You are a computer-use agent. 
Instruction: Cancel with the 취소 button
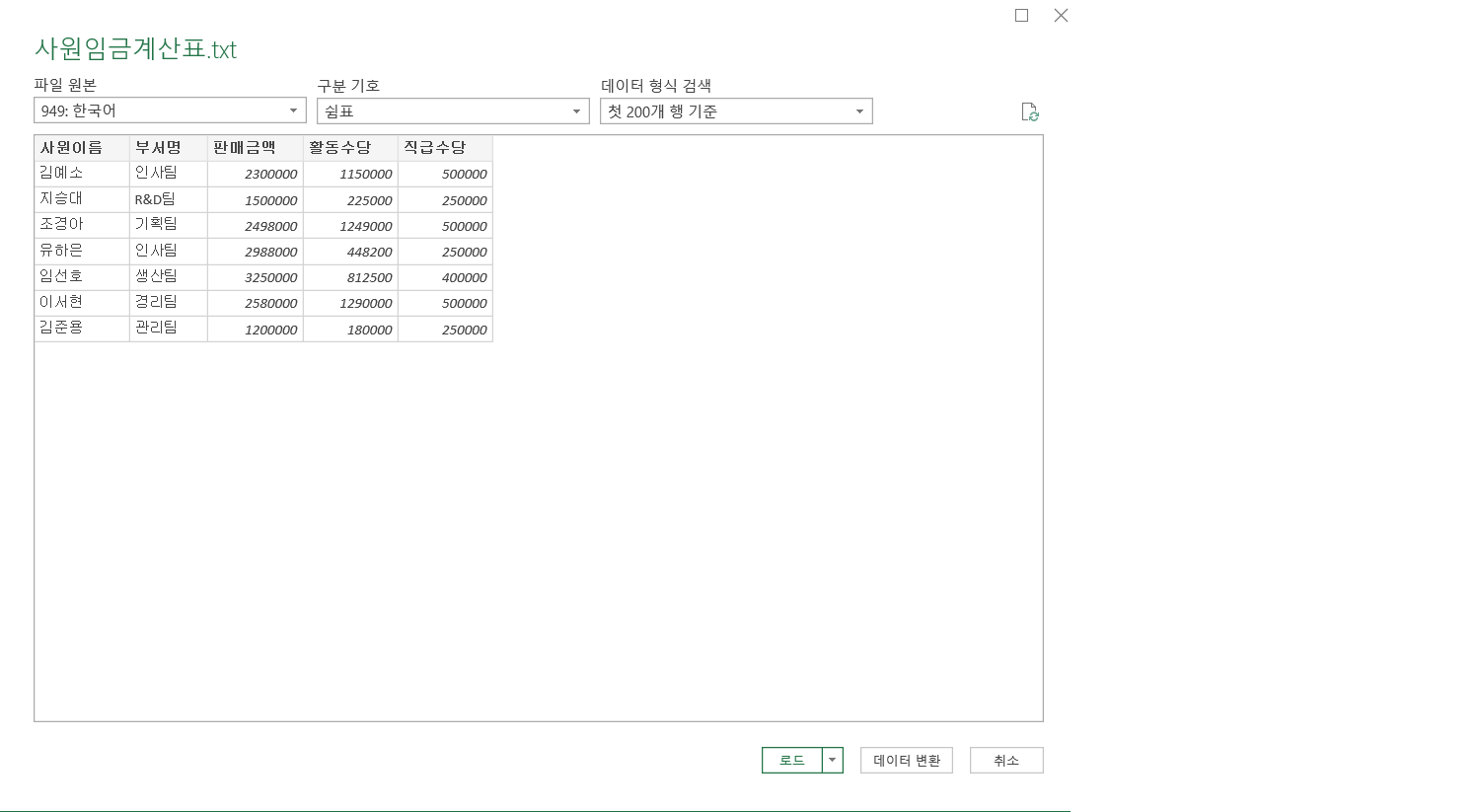[1005, 760]
